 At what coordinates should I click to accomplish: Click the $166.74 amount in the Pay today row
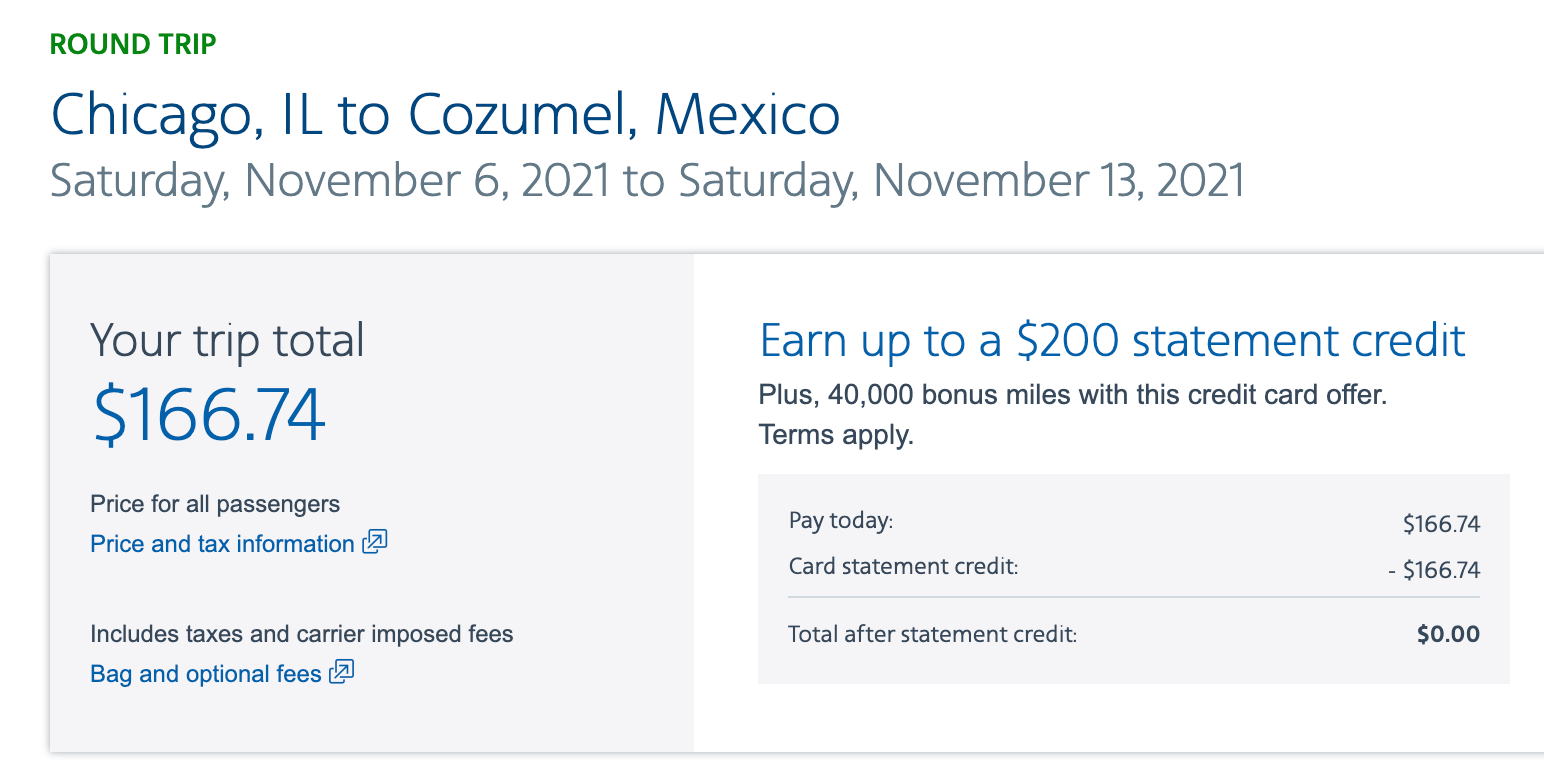pyautogui.click(x=1441, y=524)
